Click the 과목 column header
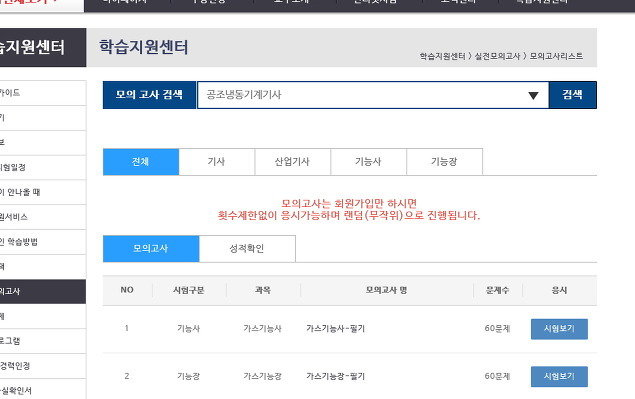This screenshot has width=635, height=399. (263, 290)
